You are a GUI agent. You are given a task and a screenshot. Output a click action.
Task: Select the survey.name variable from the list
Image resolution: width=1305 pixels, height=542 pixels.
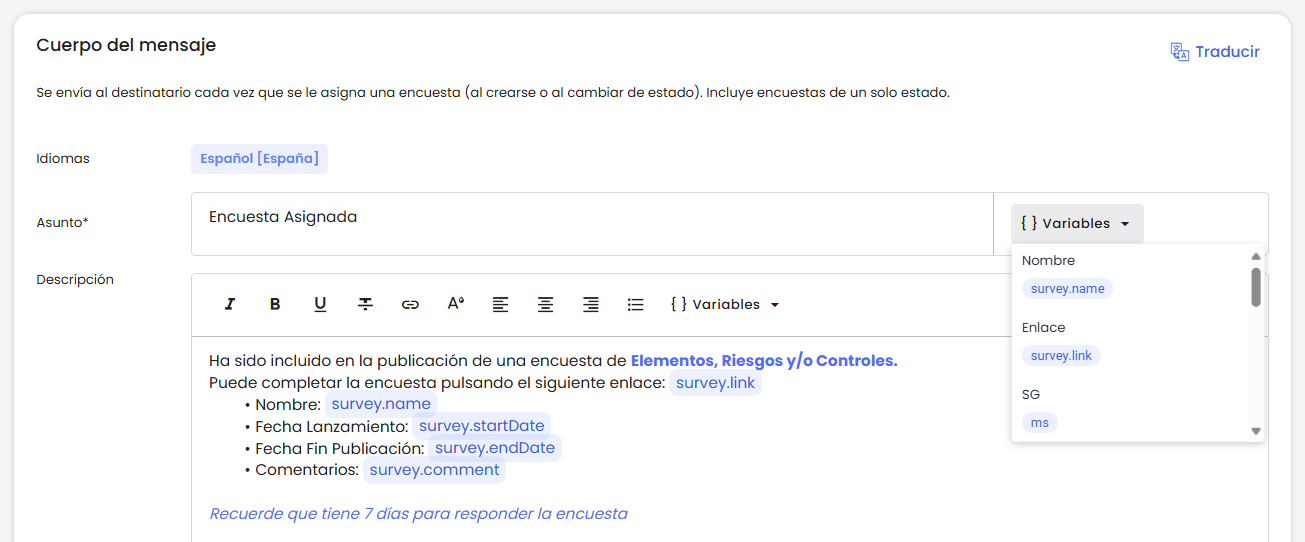[1067, 289]
